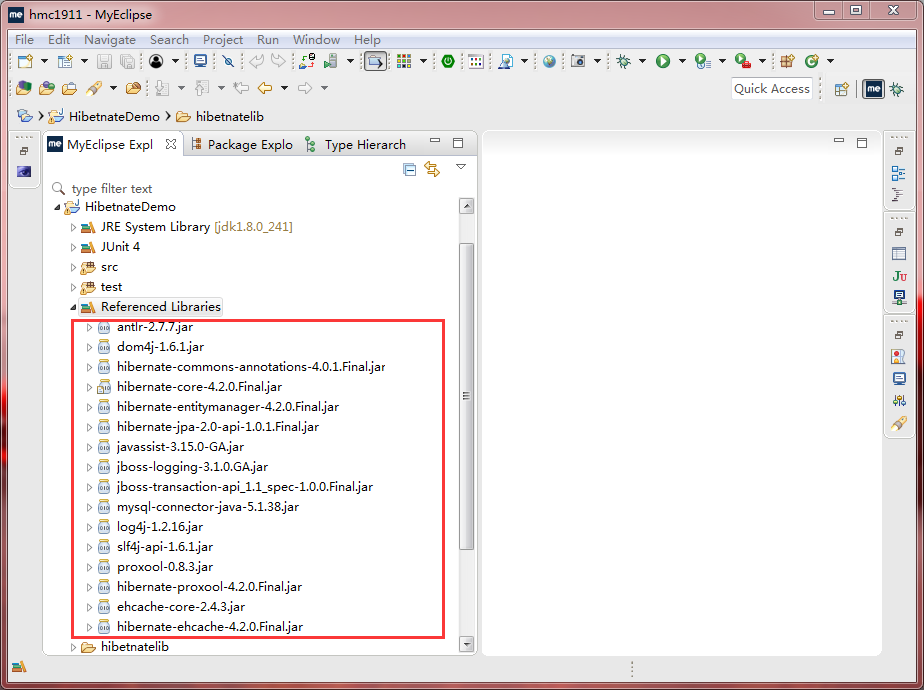
Task: Click the explorer scrollbar down arrow
Action: (467, 645)
